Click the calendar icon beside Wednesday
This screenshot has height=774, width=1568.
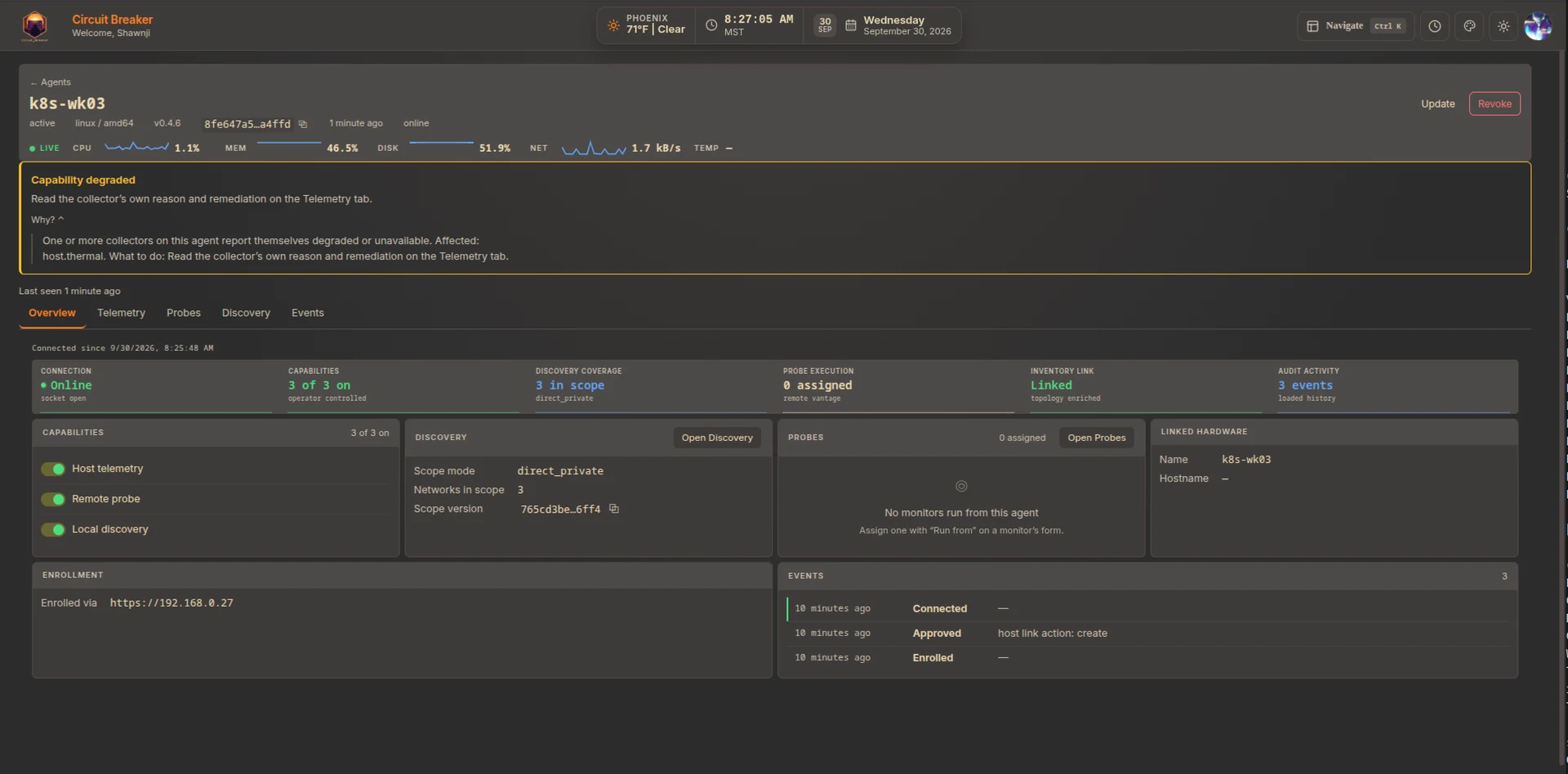[850, 25]
